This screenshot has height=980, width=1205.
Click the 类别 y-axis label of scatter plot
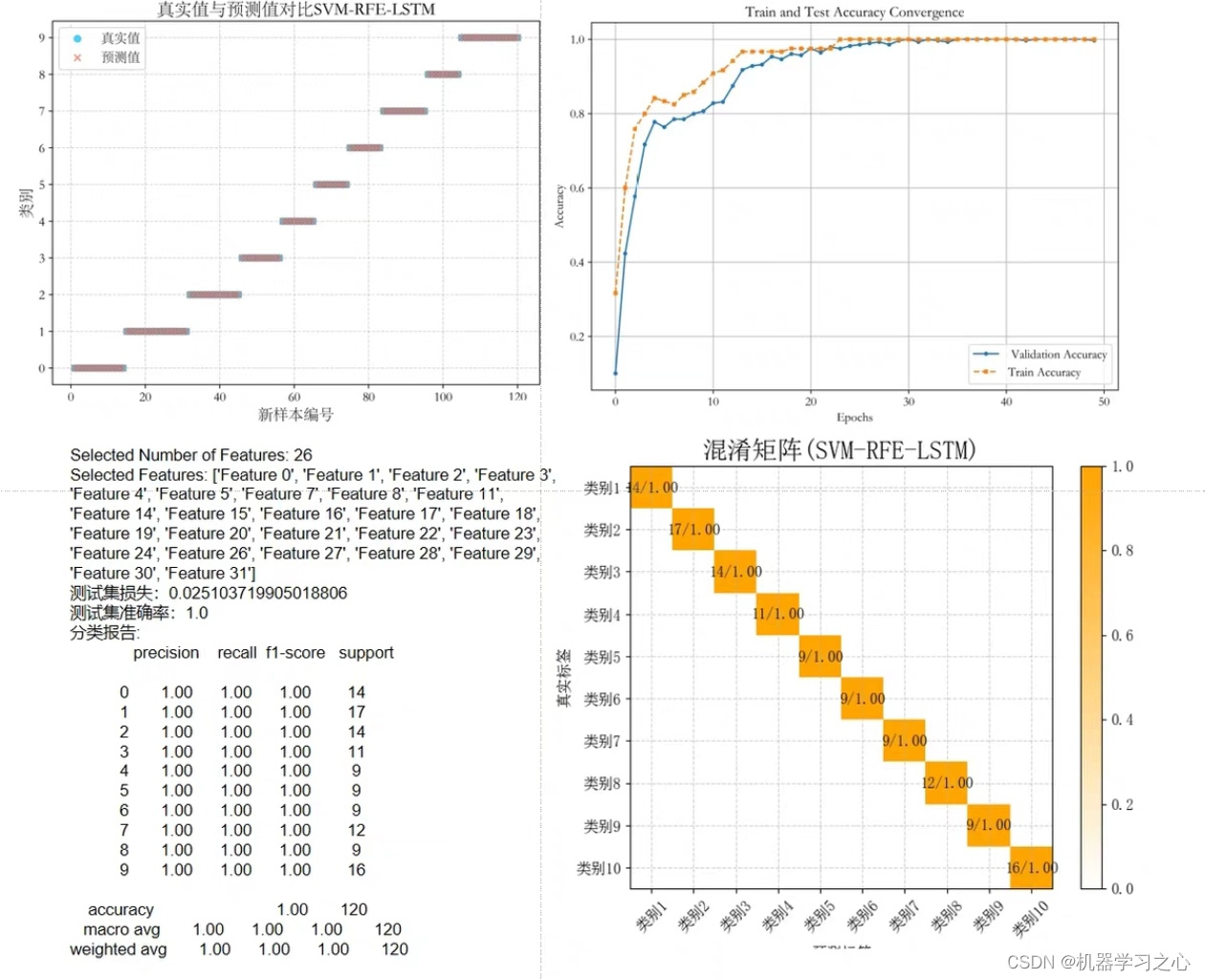(26, 203)
